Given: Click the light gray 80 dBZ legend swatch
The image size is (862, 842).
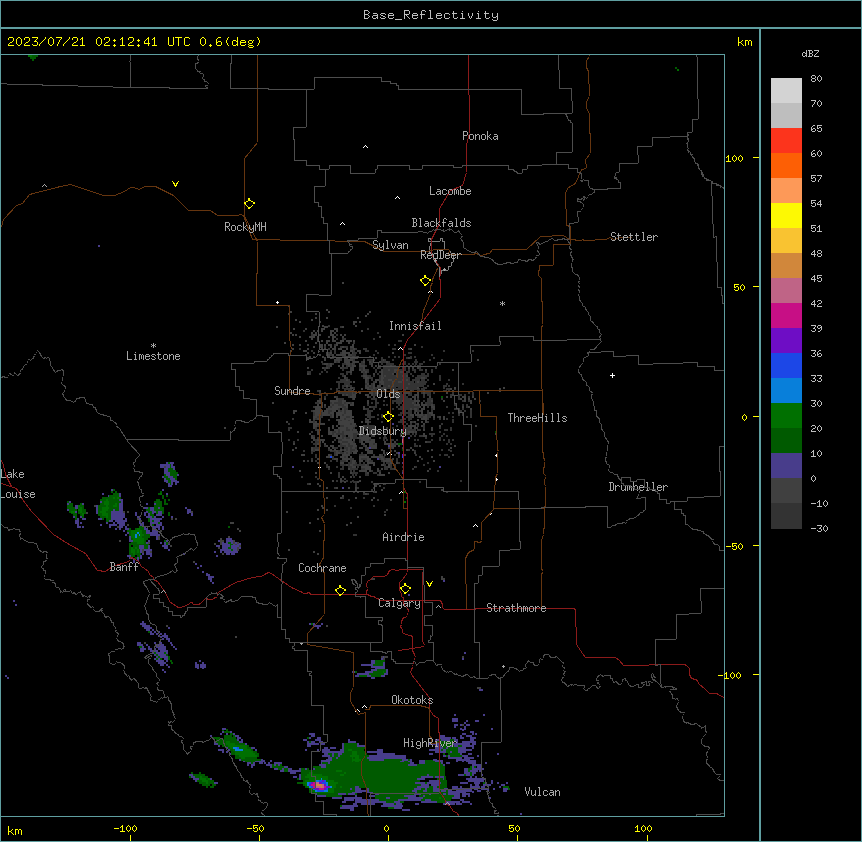Looking at the screenshot, I should (786, 91).
